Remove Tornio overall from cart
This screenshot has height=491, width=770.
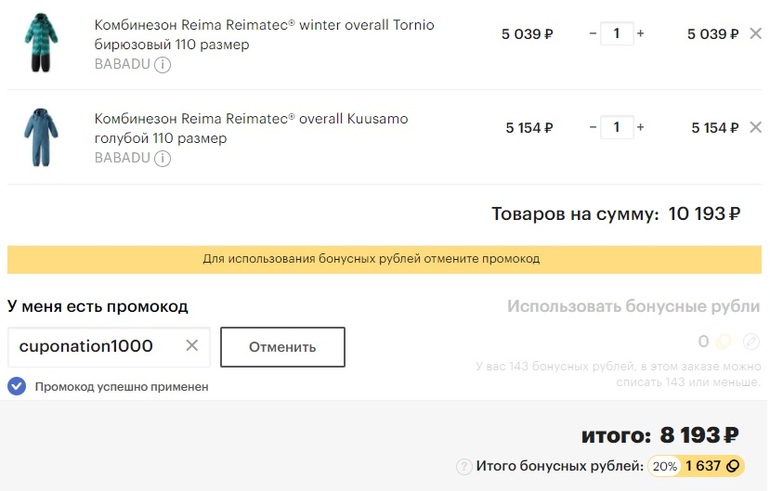coord(755,33)
